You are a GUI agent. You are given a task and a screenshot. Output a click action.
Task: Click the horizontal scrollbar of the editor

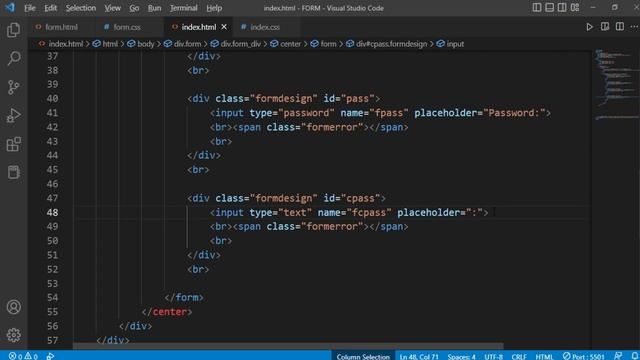pyautogui.click(x=288, y=346)
